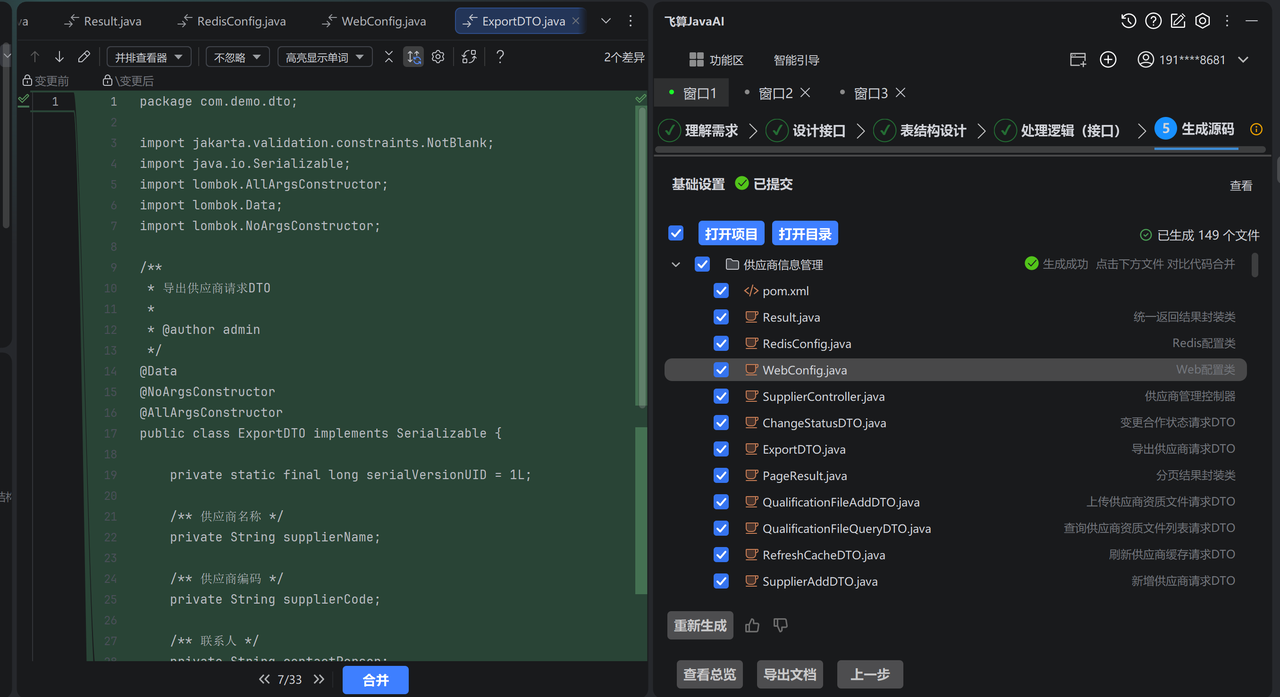
Task: Go to next file double chevron
Action: (x=319, y=679)
